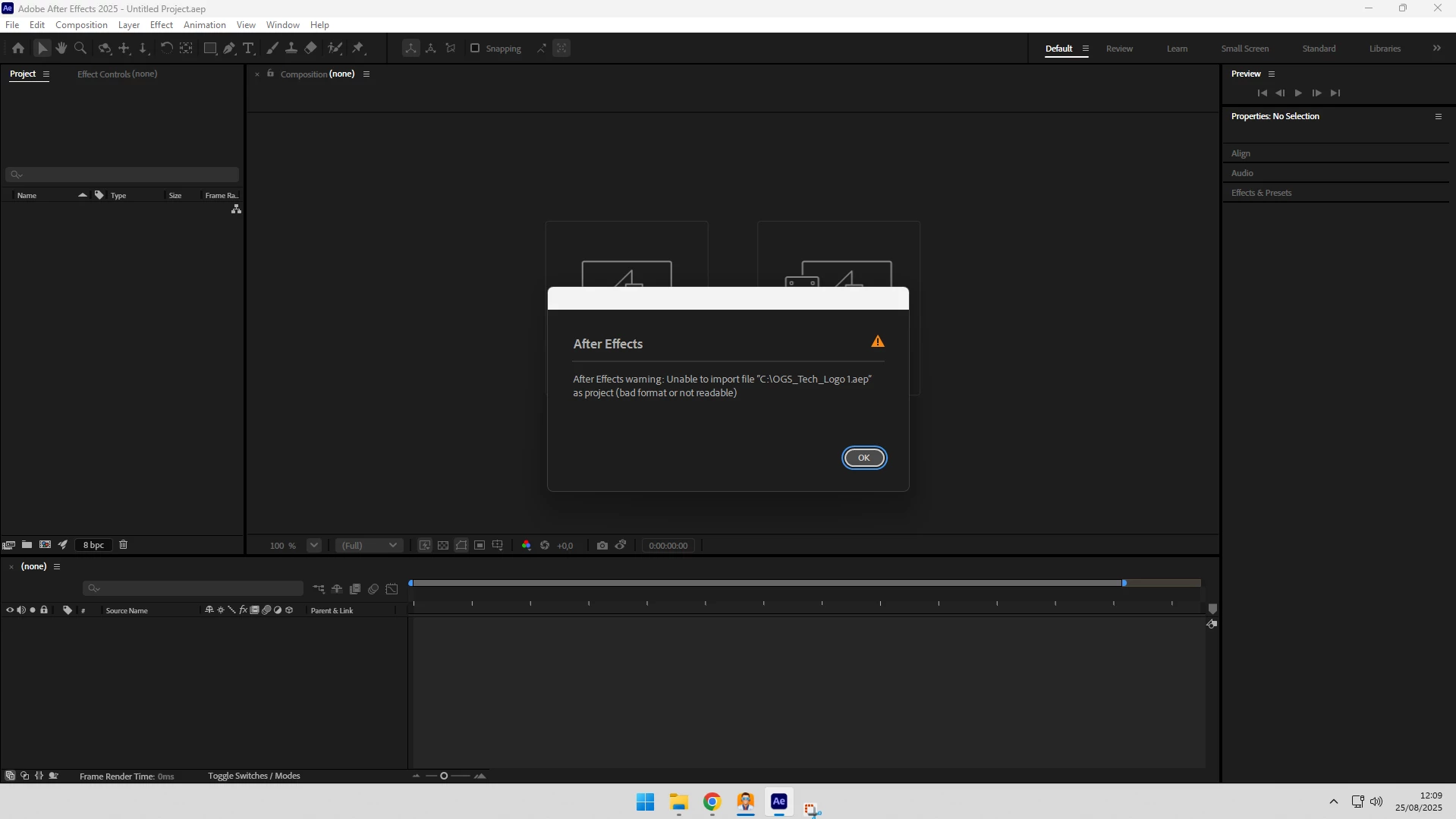Select the Zoom magnifier tool
1456x819 pixels.
coord(80,49)
